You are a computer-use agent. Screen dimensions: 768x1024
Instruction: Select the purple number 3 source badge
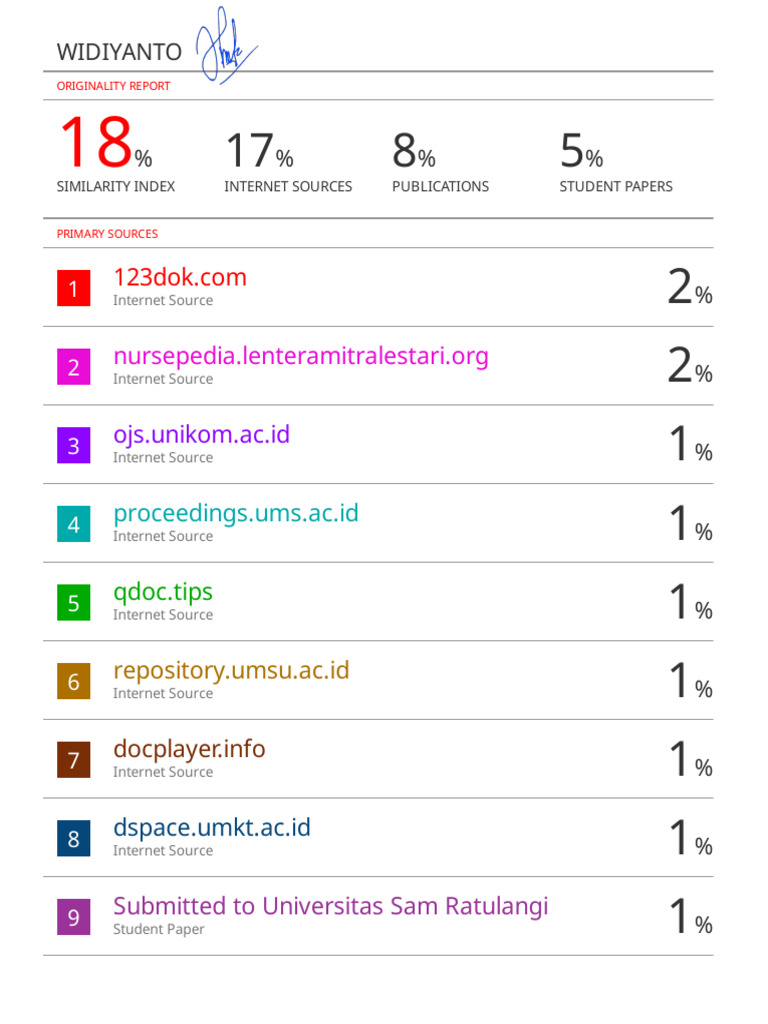click(x=73, y=447)
